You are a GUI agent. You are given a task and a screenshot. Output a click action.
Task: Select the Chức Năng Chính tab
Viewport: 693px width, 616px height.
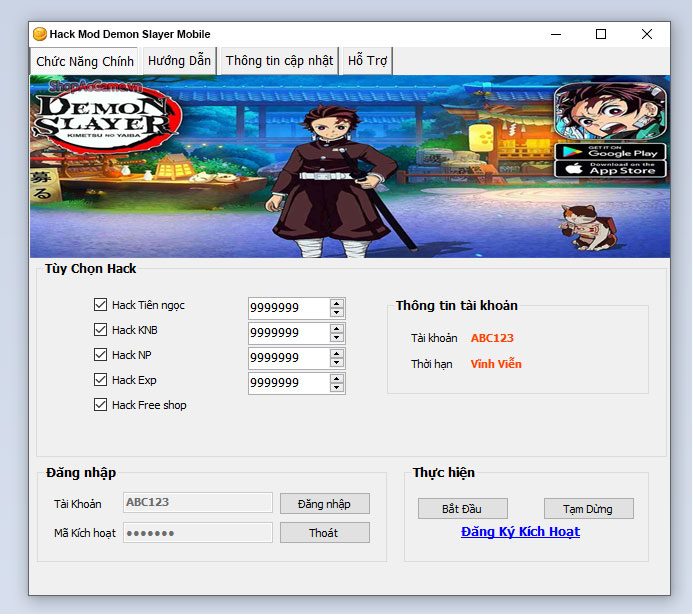click(x=85, y=61)
